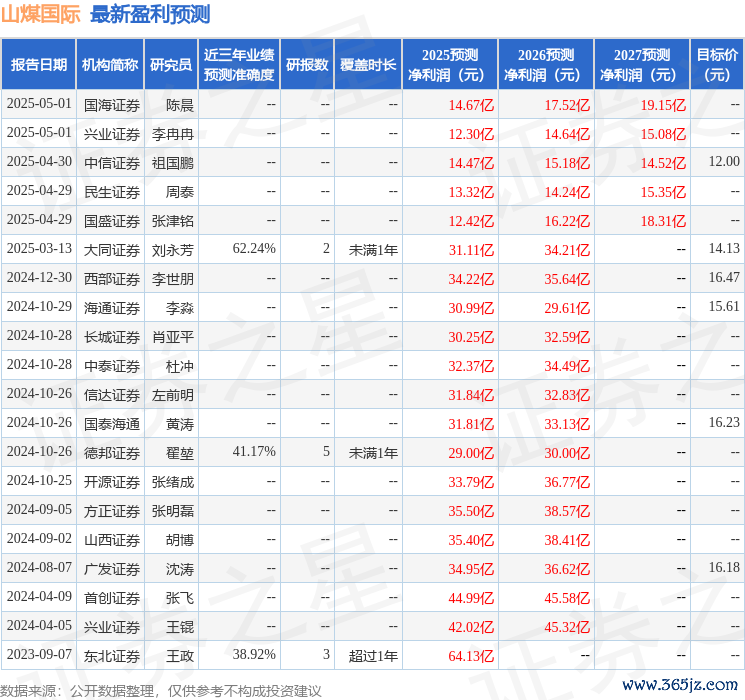Select the 机构简称 column header

click(110, 65)
